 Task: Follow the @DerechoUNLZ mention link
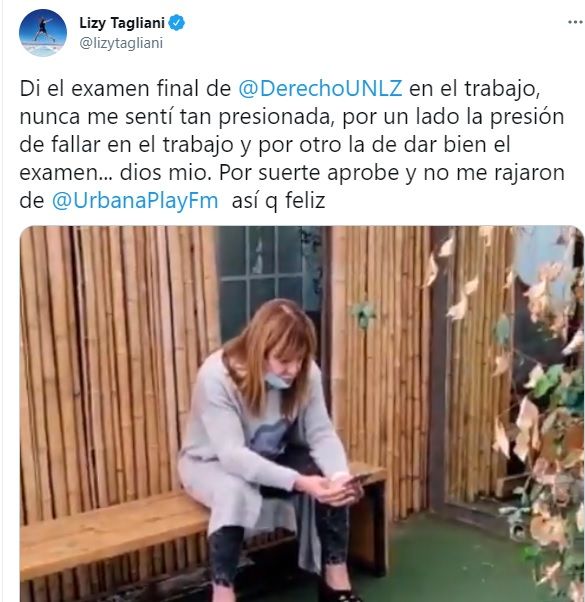pos(320,88)
